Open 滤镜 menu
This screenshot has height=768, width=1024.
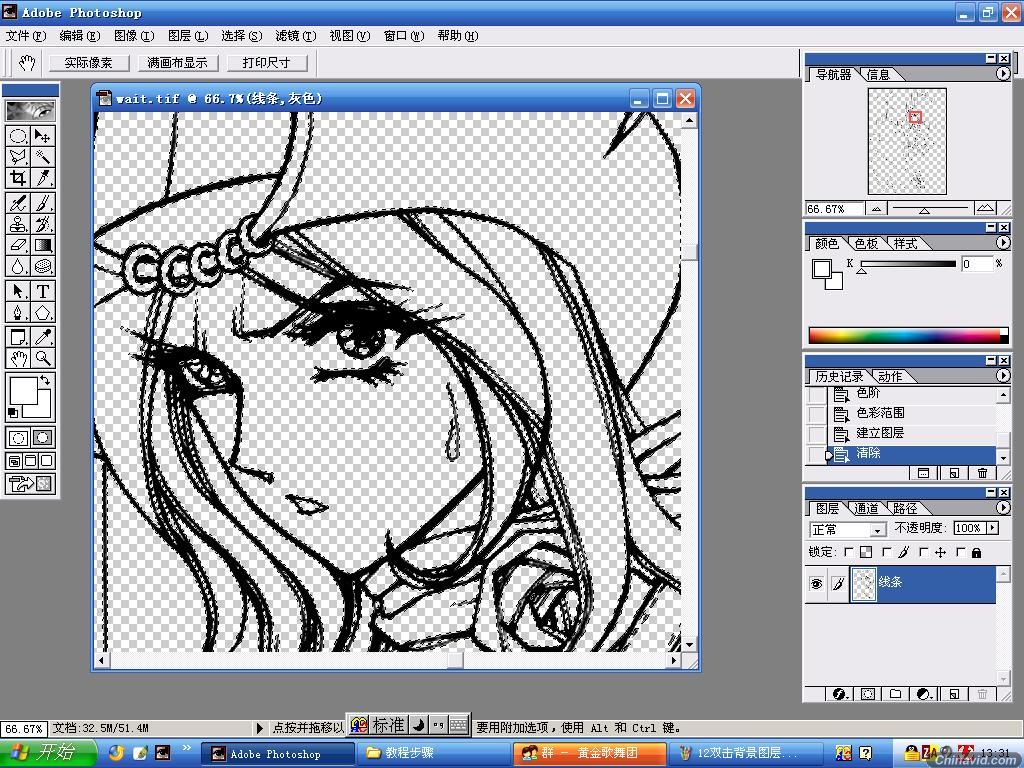pyautogui.click(x=295, y=36)
